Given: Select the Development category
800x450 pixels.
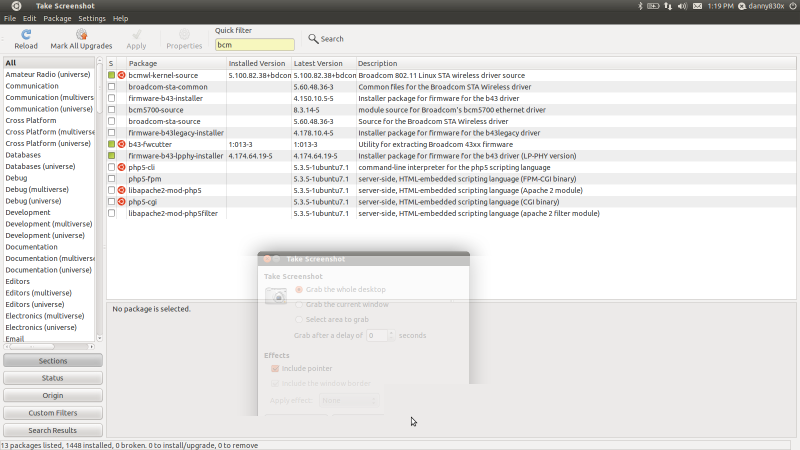Looking at the screenshot, I should pyautogui.click(x=49, y=212).
